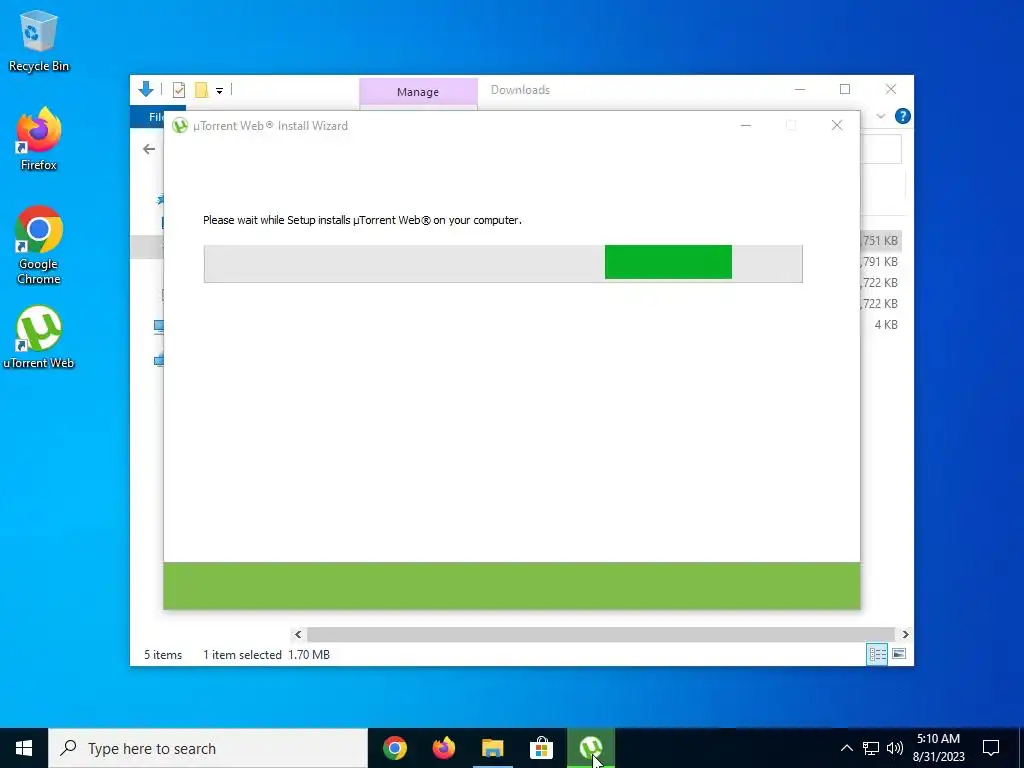Open the Customize Quick Access Toolbar dropdown

point(219,91)
